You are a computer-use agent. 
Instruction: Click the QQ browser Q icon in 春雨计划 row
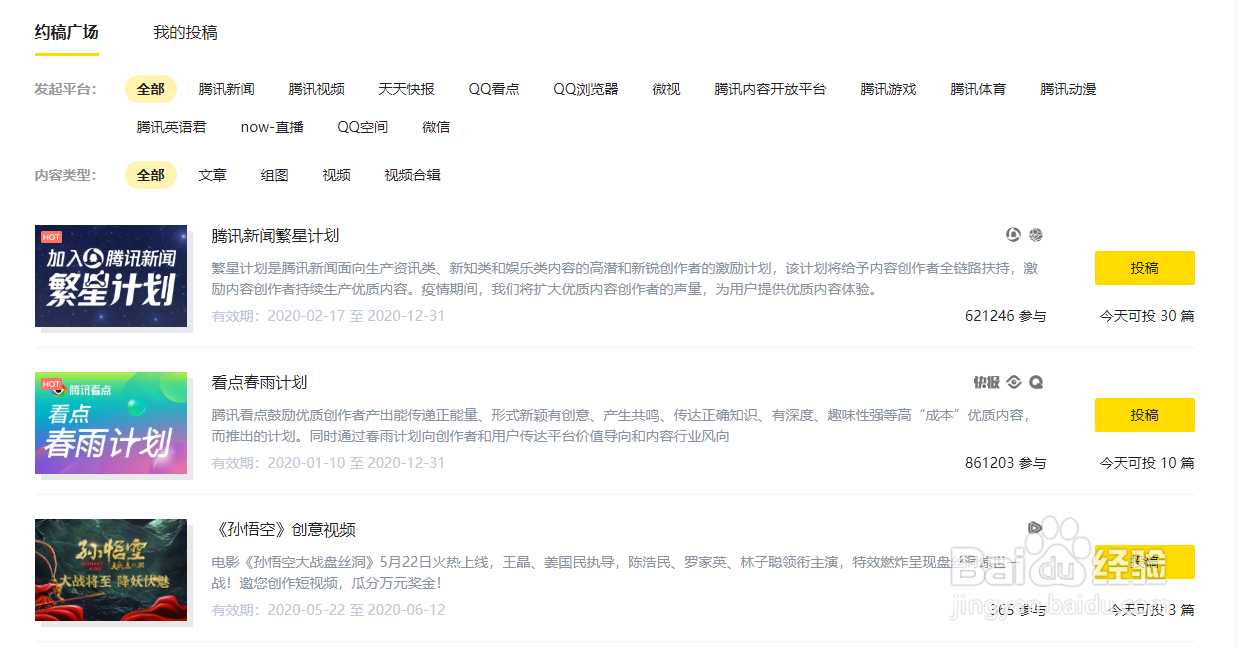point(1036,382)
